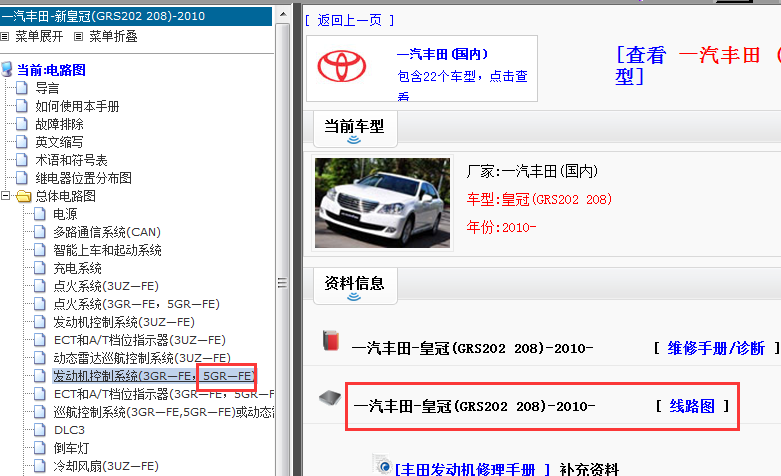Click the white Crown car thumbnail
The image size is (781, 476).
[383, 203]
